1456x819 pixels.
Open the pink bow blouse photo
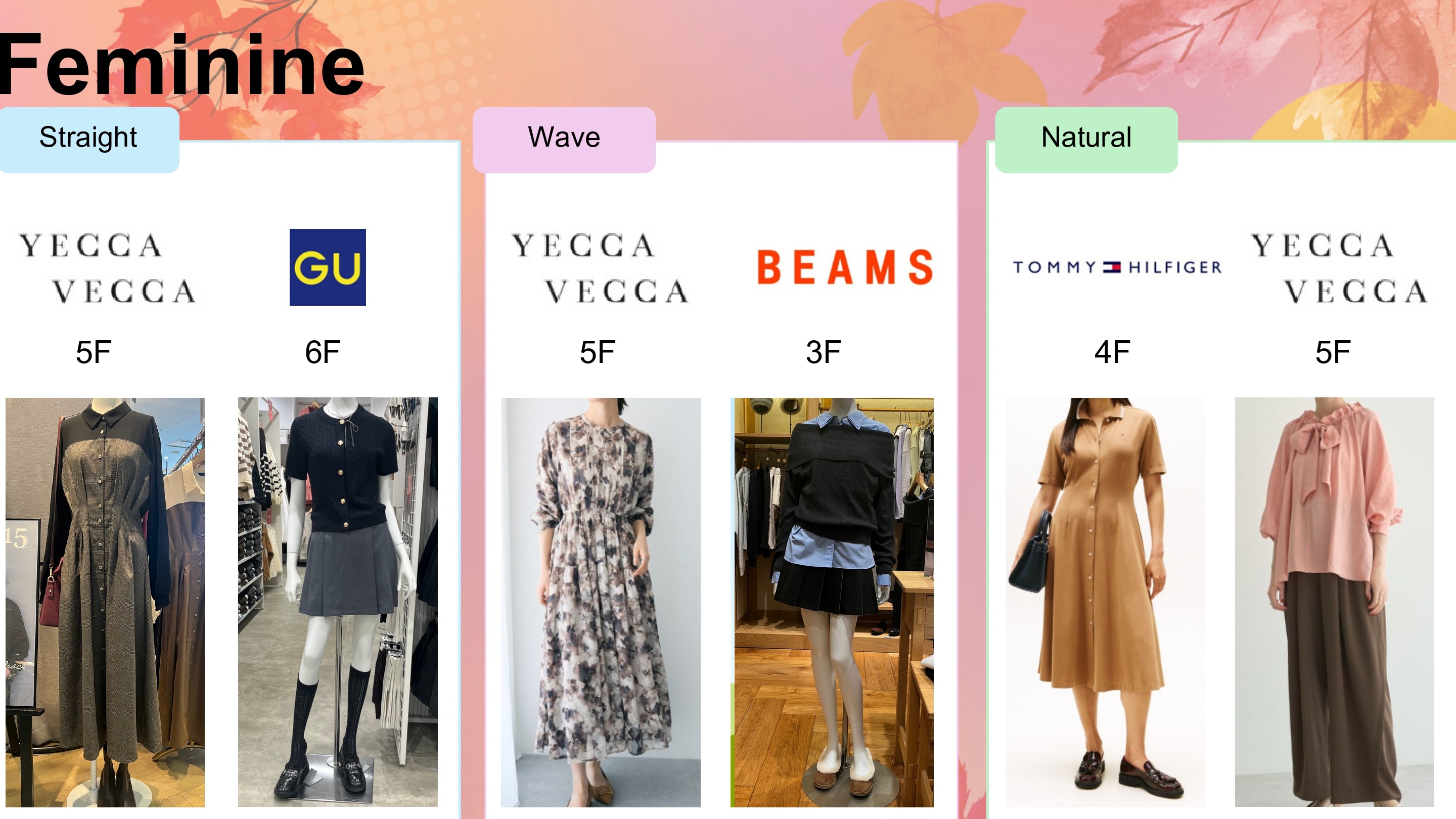tap(1335, 602)
